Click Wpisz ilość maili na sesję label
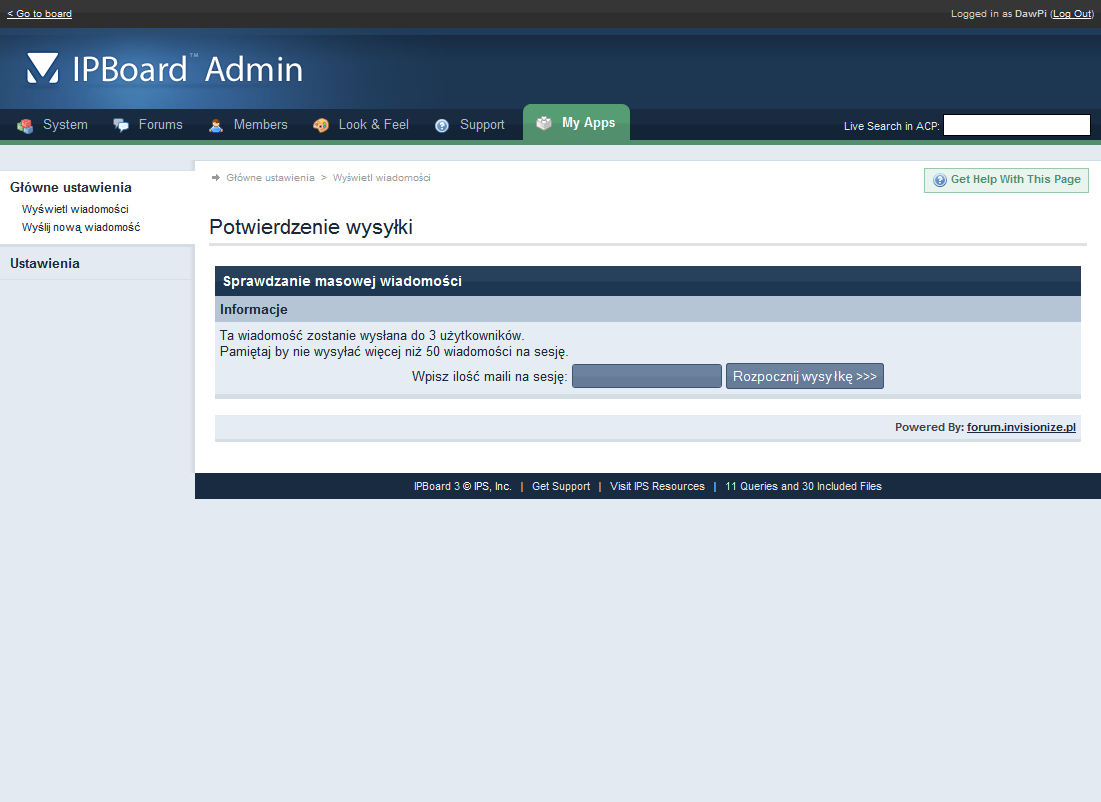 click(x=489, y=376)
